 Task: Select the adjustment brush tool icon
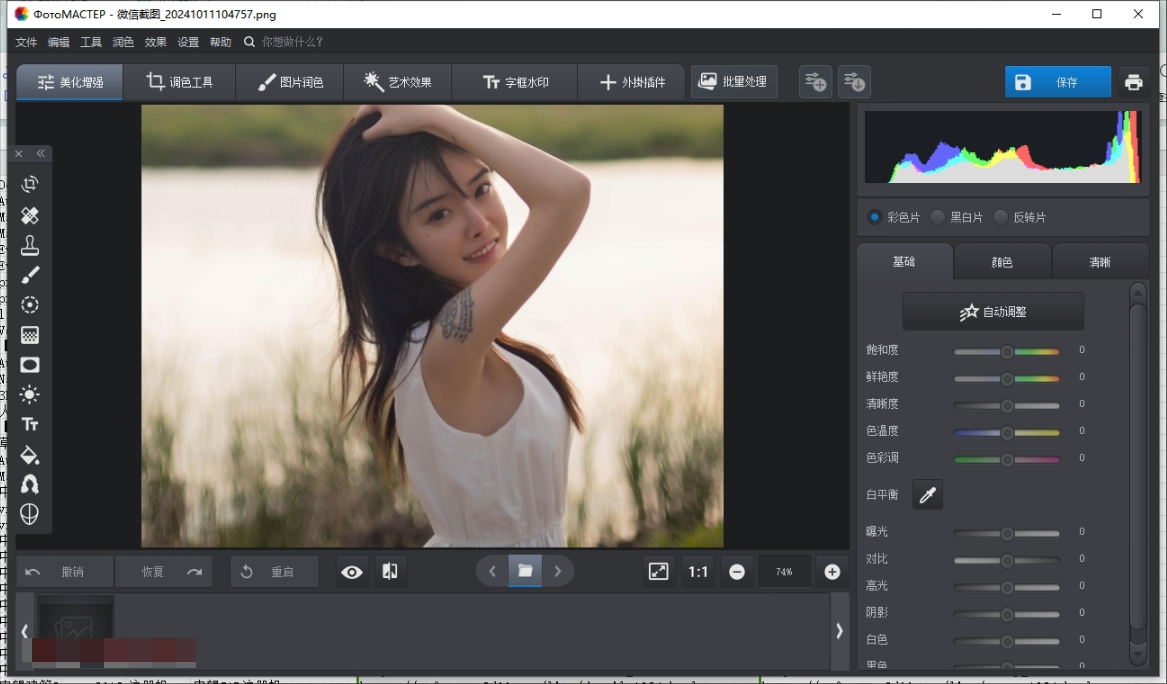(x=30, y=275)
